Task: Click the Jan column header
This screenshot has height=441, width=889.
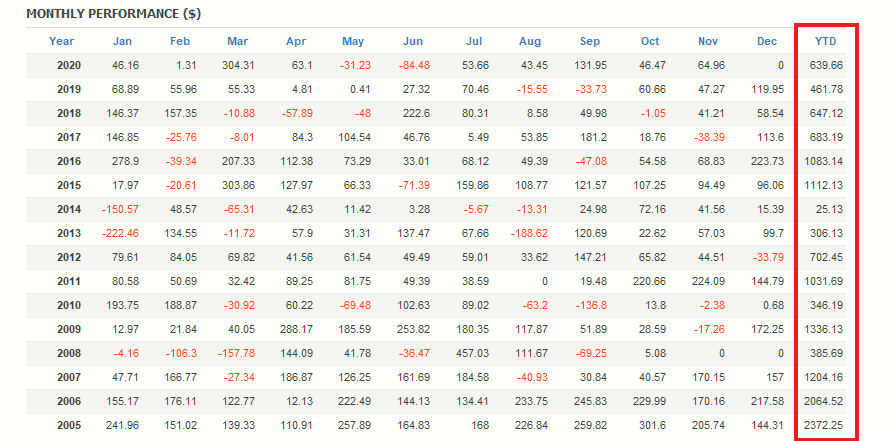Action: [x=122, y=41]
